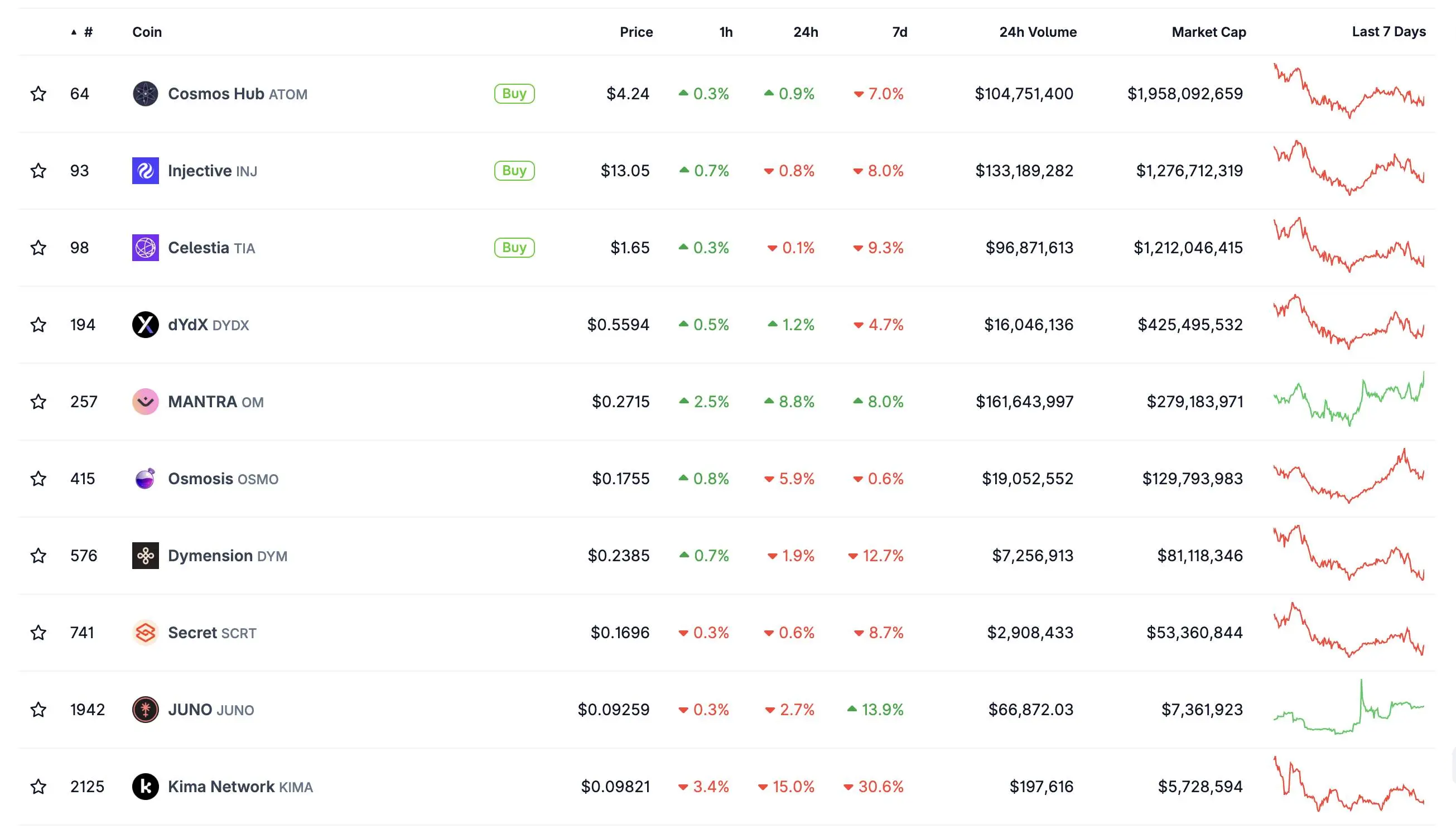Click the Dymension logo icon

[x=145, y=555]
